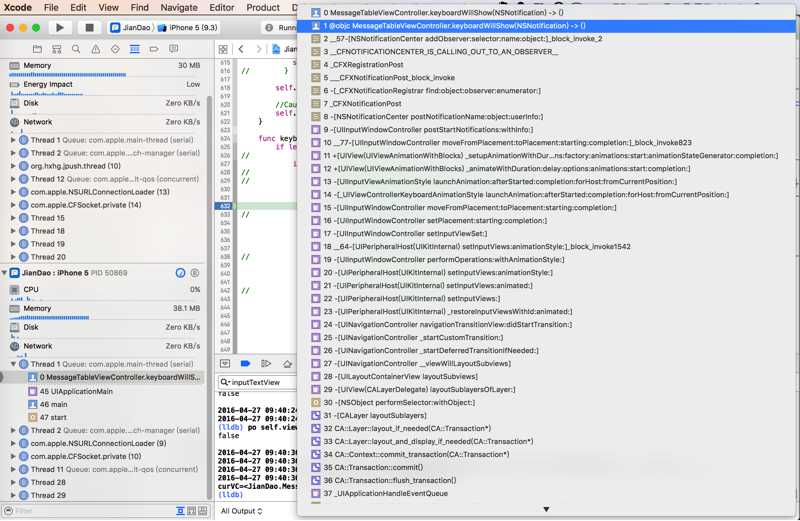Select the Debug navigator icon
800x521 pixels.
(135, 49)
